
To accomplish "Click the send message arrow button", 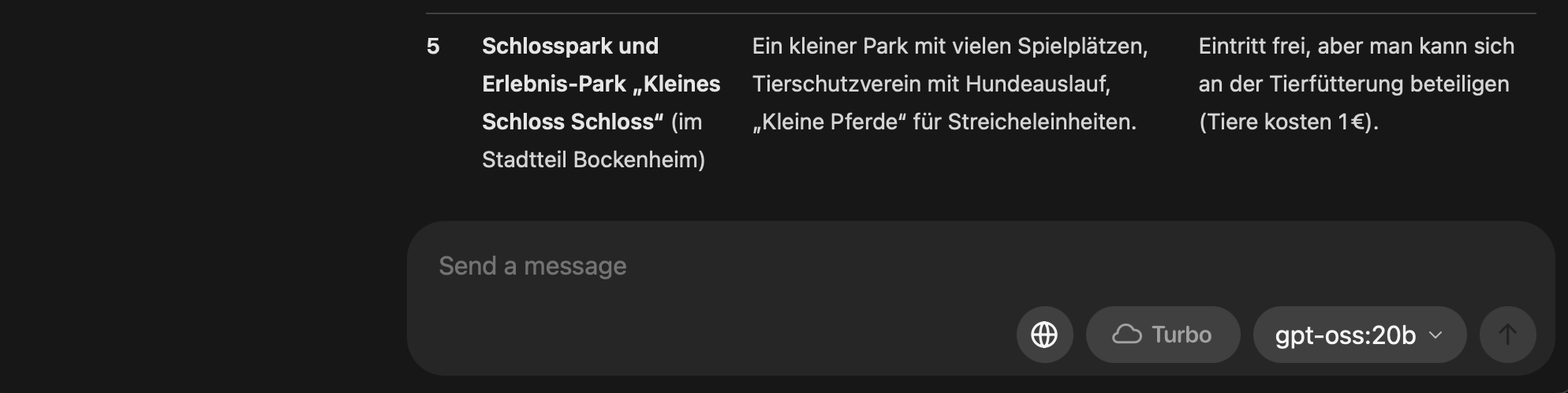I will 1507,335.
